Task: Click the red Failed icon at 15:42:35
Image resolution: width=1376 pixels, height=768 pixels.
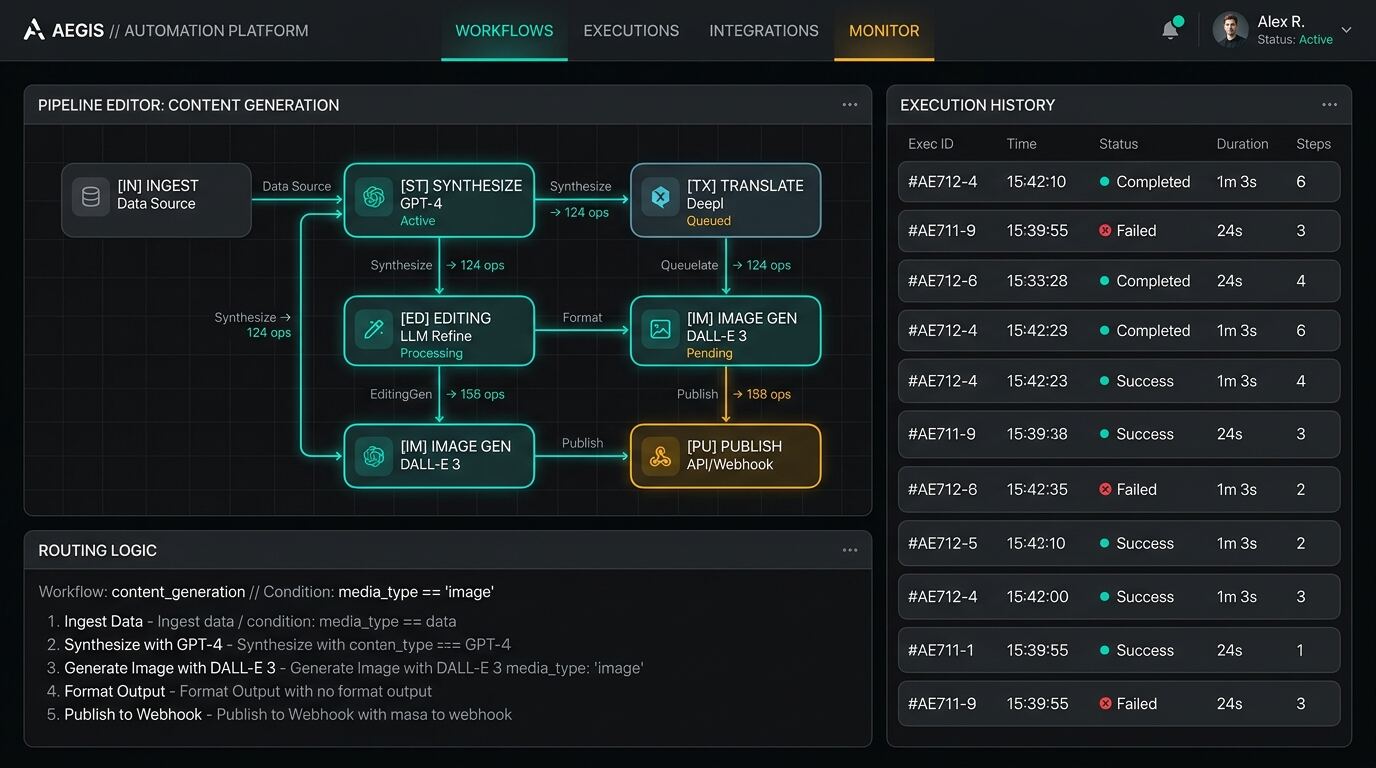Action: (x=1105, y=489)
